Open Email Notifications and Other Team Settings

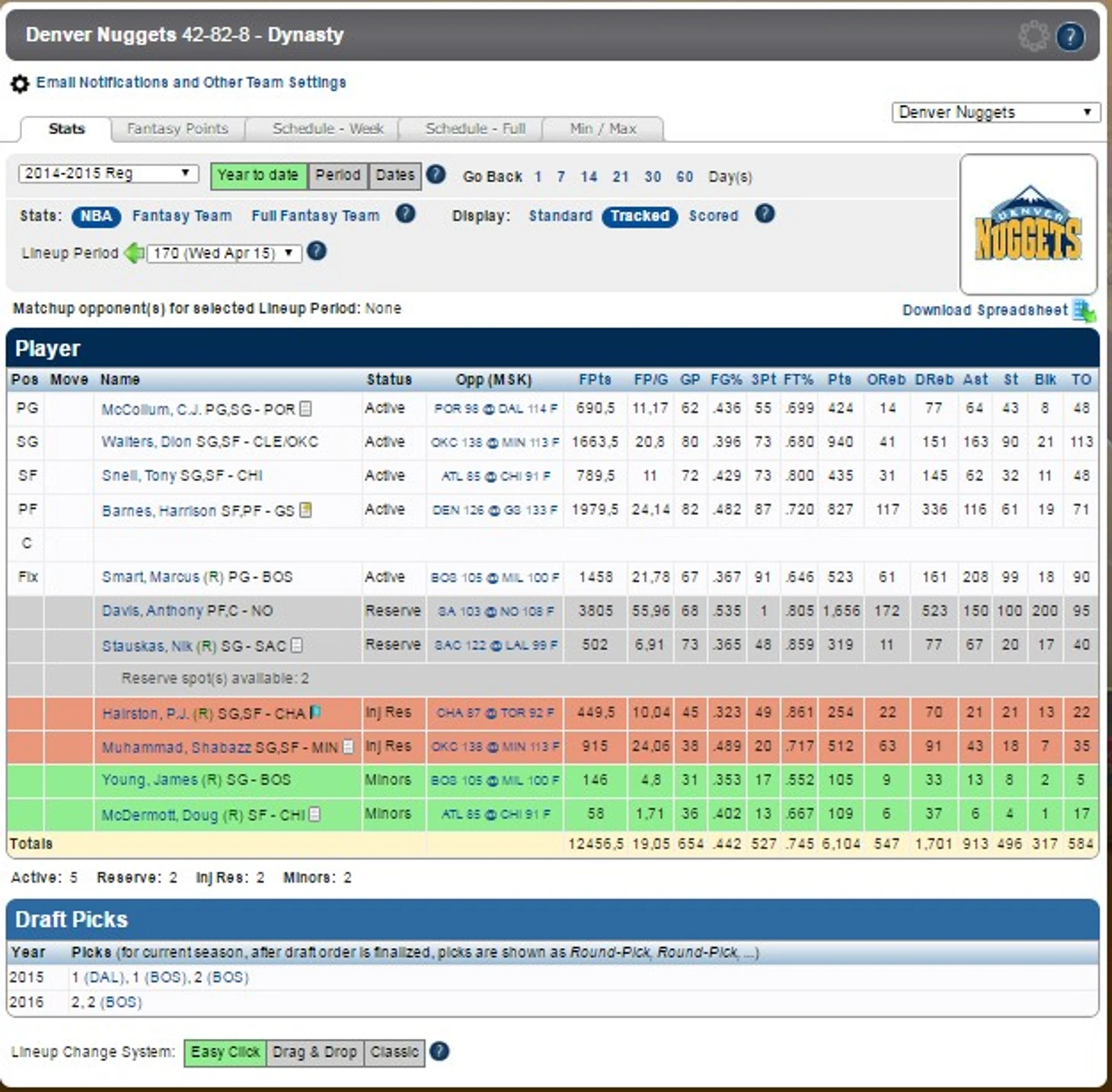click(190, 82)
